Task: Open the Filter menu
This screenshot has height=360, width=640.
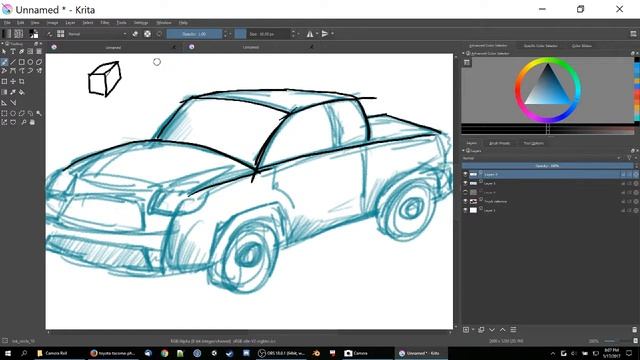Action: [x=104, y=23]
